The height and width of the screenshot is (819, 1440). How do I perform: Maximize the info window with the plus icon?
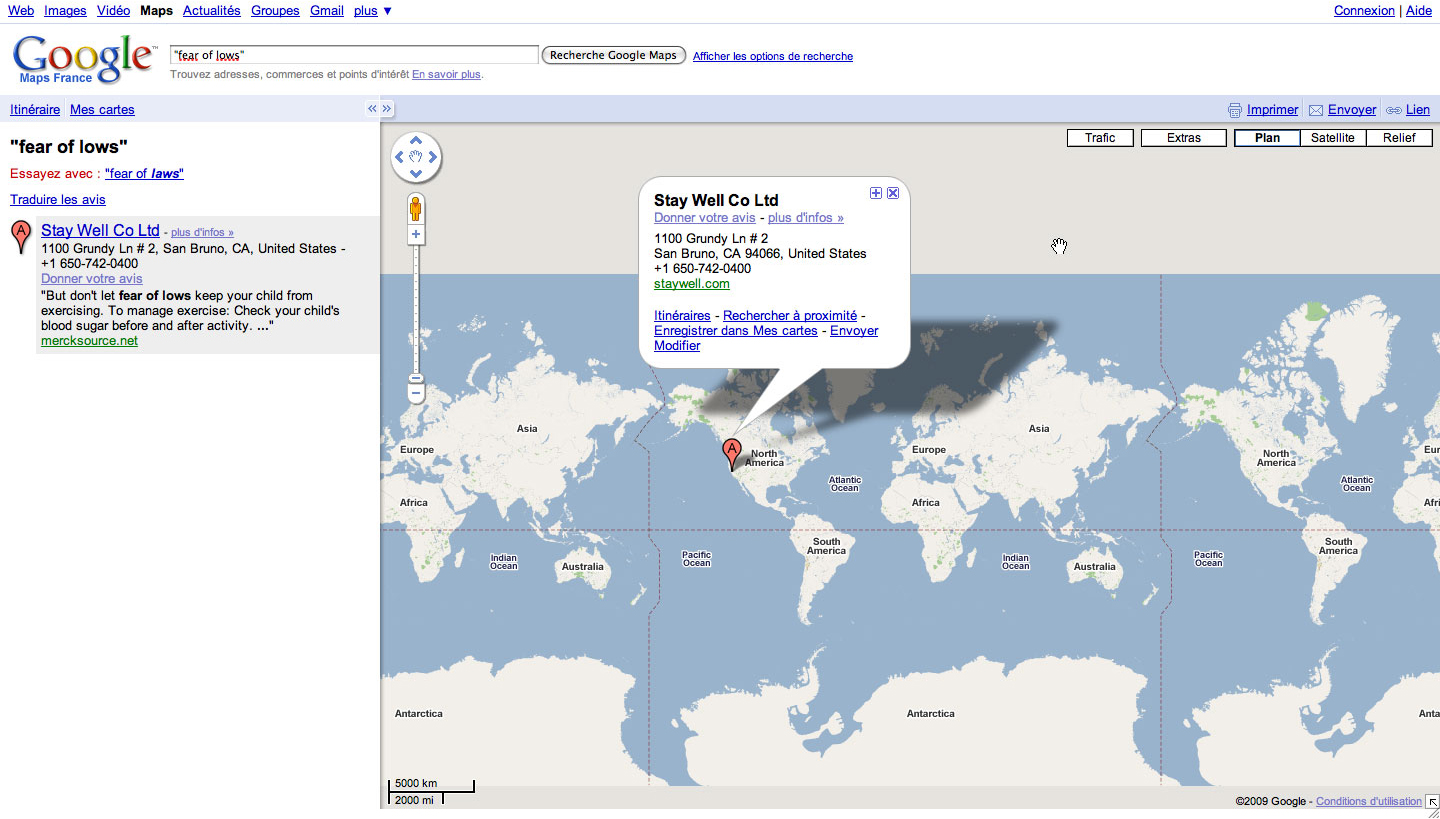tap(876, 193)
